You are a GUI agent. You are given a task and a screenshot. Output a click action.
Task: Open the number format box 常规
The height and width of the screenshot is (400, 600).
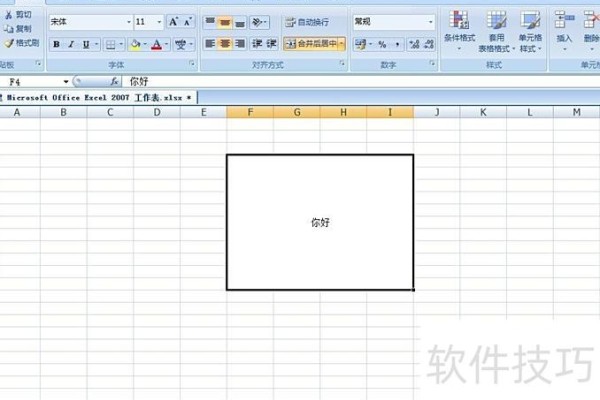pos(394,22)
